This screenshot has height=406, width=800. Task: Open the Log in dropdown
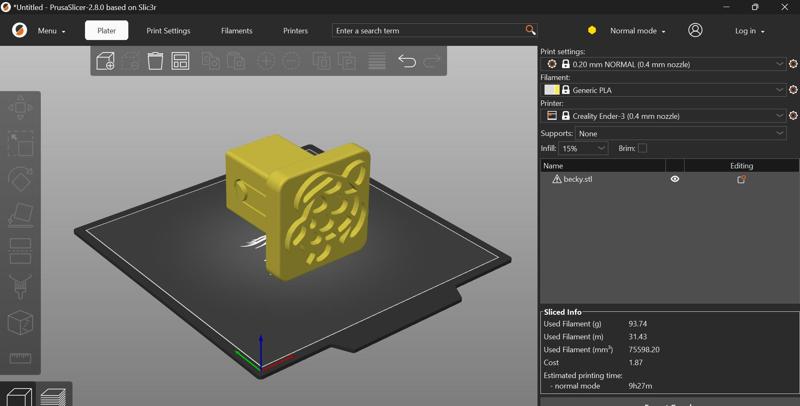click(x=749, y=31)
